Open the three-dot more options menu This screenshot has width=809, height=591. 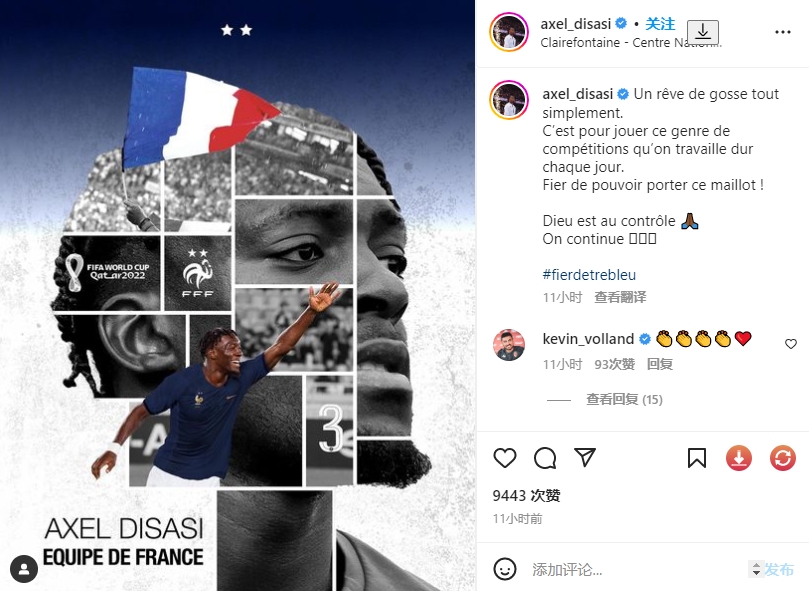click(783, 32)
